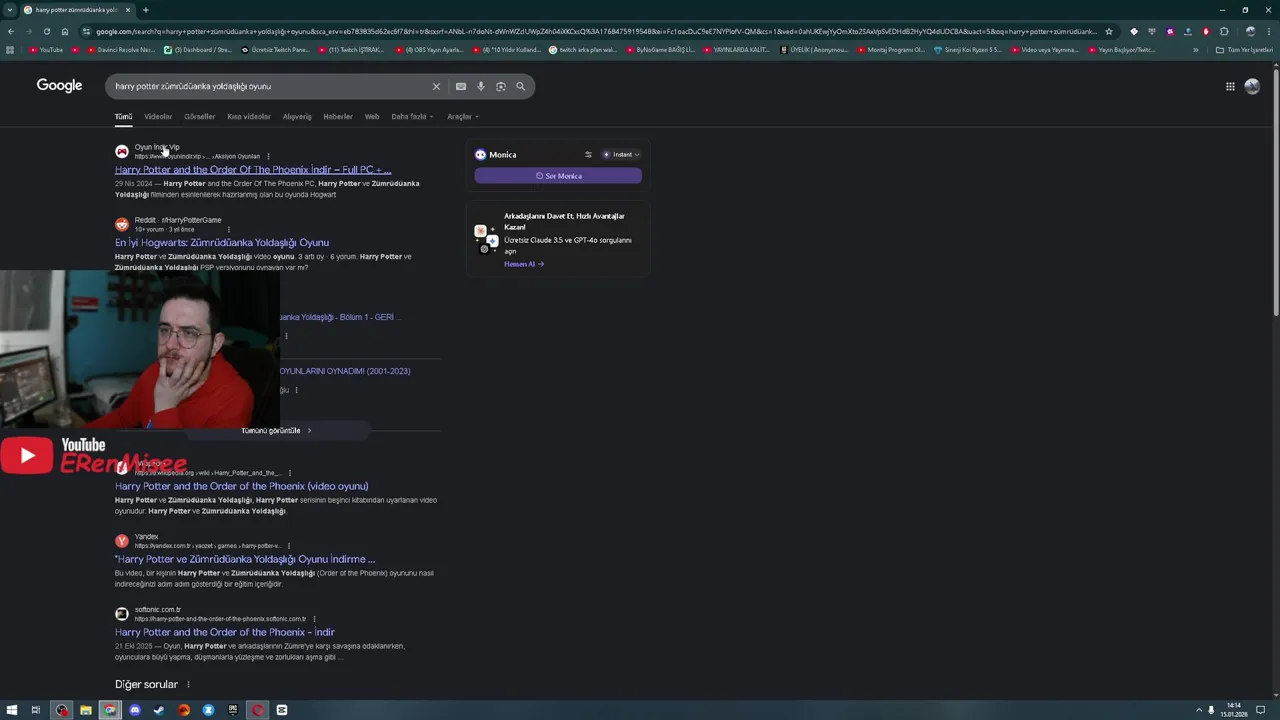The image size is (1280, 720).
Task: Open Windows Start menu
Action: pos(12,710)
